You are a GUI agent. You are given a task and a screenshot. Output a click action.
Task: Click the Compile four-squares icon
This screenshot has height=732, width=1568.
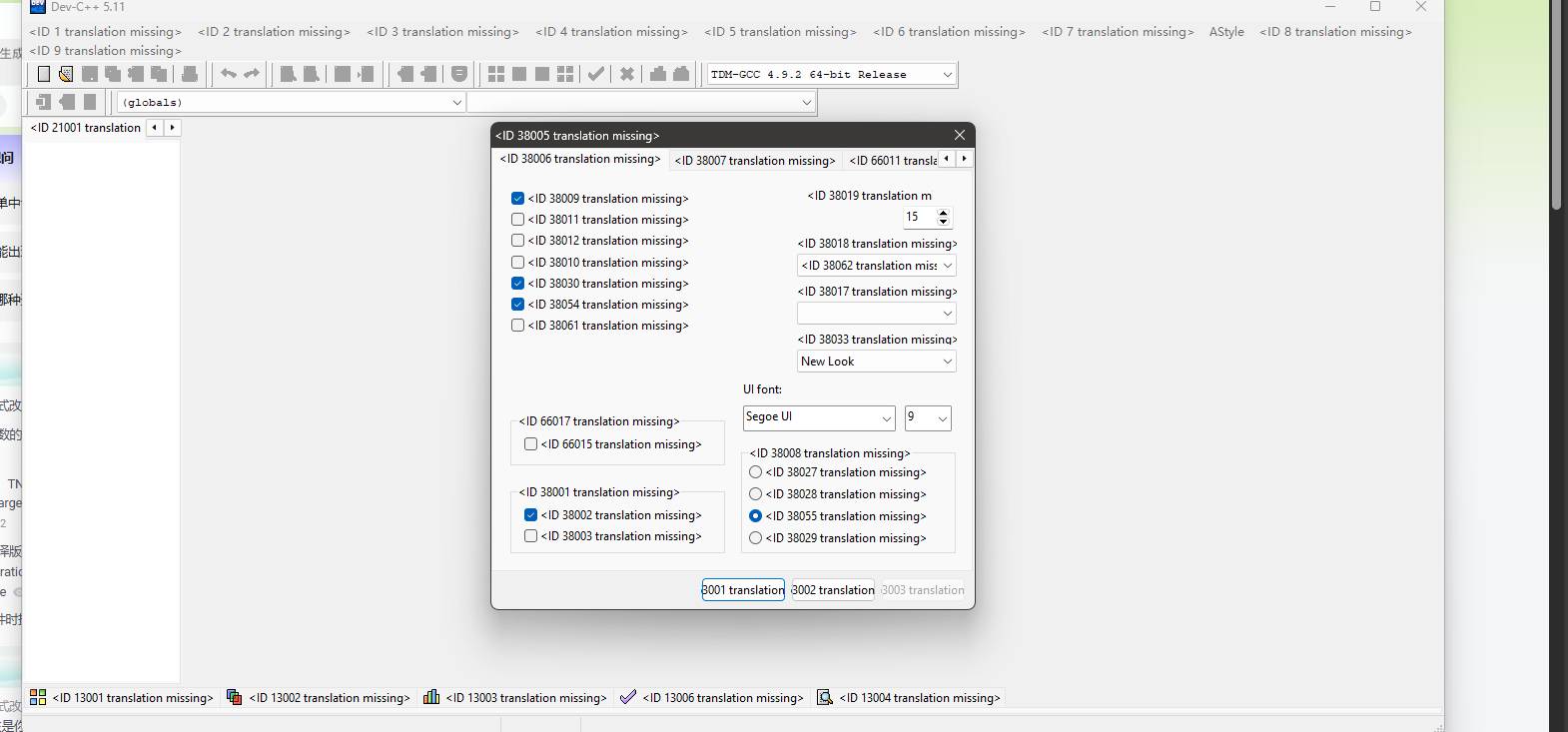coord(496,74)
